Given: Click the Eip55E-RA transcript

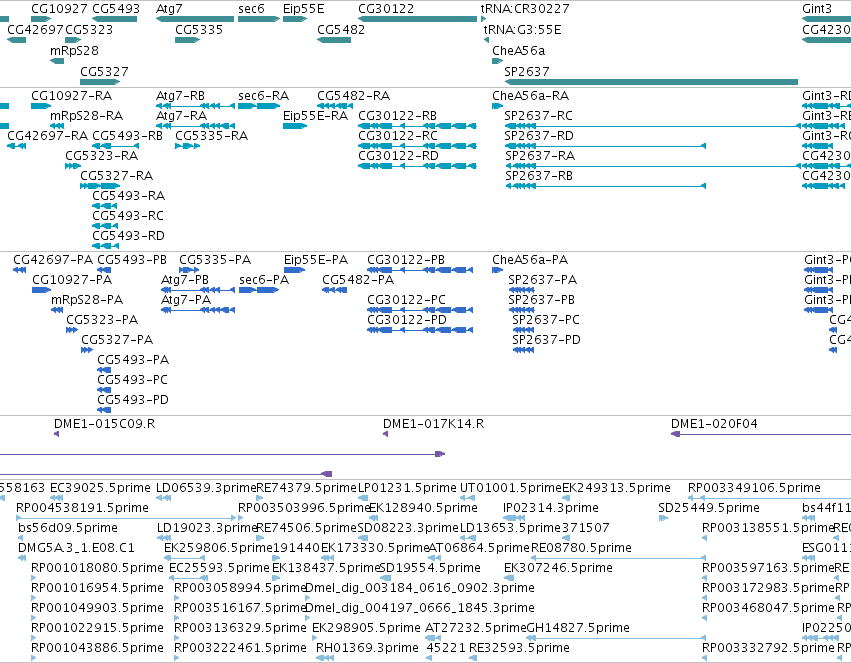Looking at the screenshot, I should tap(295, 126).
